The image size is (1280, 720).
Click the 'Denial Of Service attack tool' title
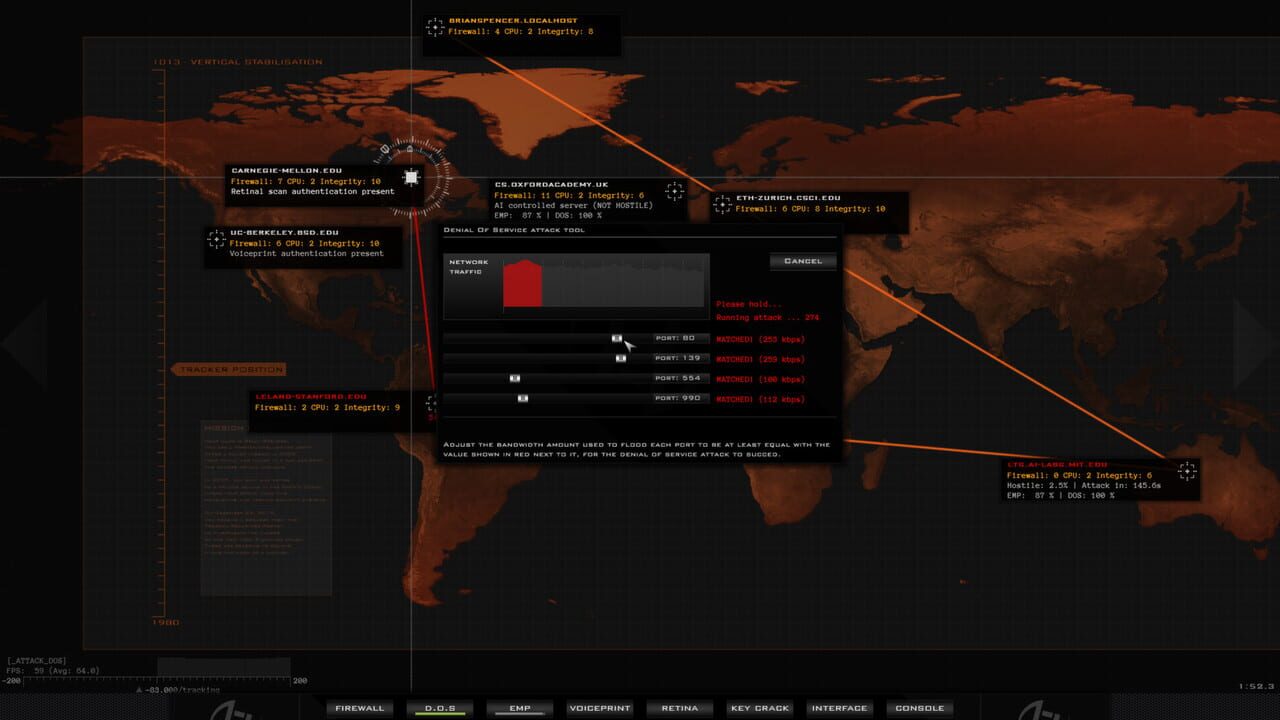(x=514, y=230)
